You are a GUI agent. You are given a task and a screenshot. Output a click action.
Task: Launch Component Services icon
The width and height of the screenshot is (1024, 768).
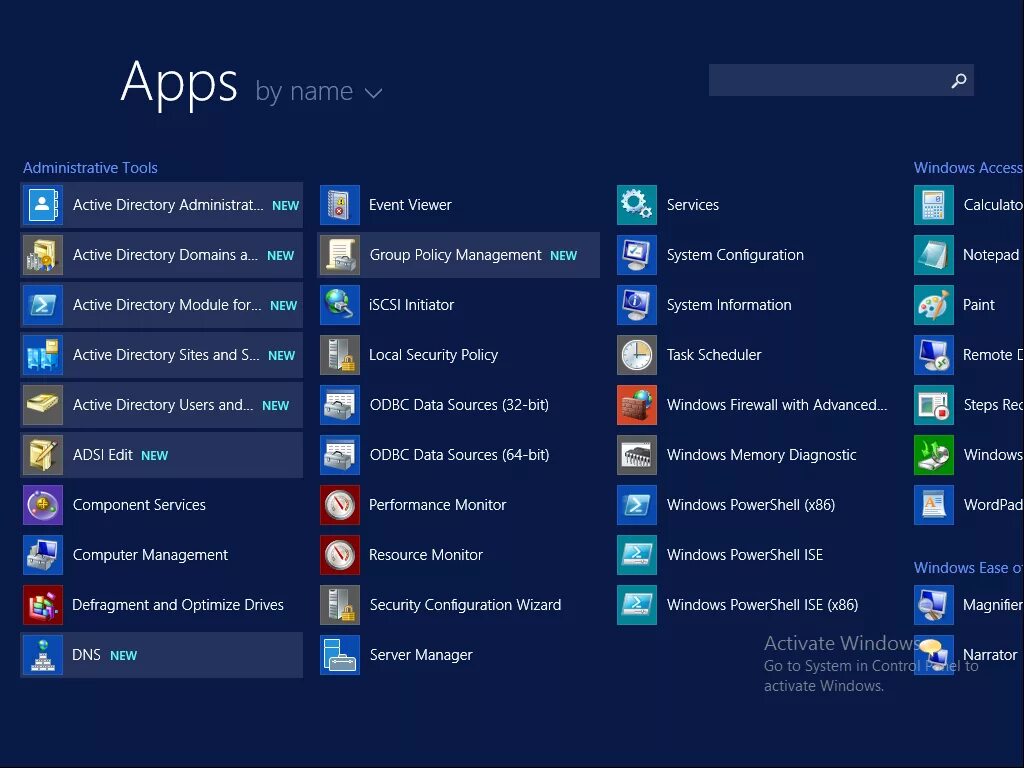click(x=43, y=505)
